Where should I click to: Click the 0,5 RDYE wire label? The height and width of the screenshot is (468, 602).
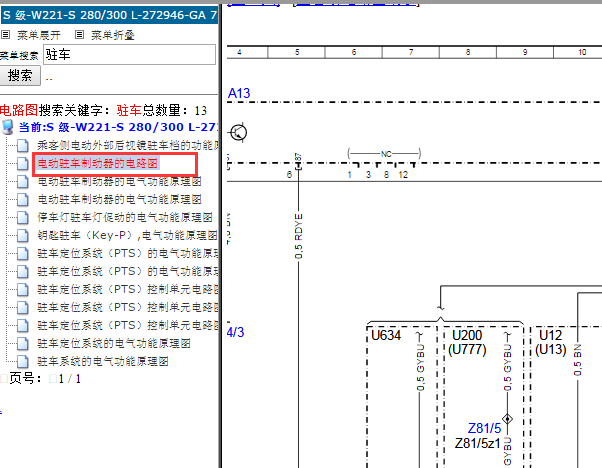point(299,236)
